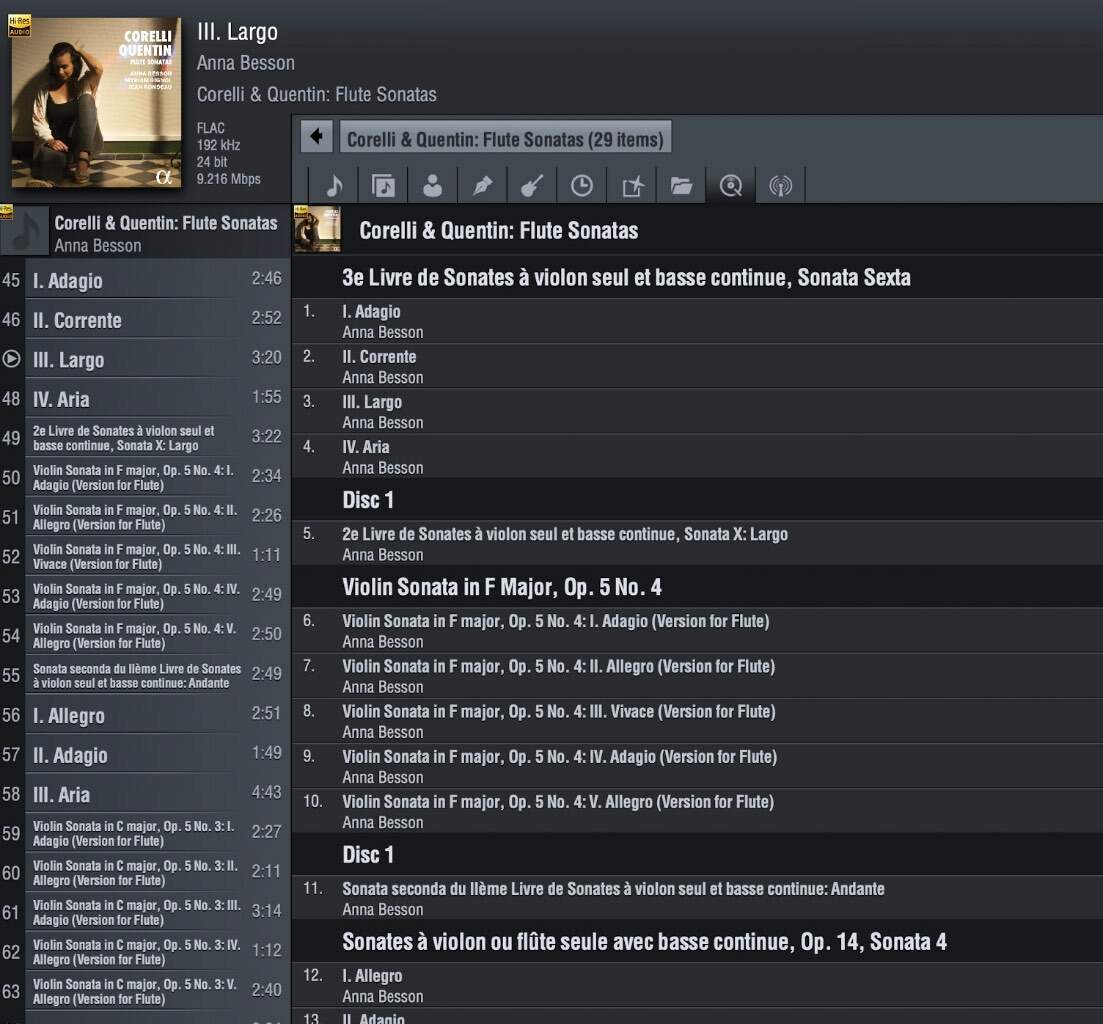The image size is (1103, 1024).
Task: Open the disc search icon tab
Action: click(x=731, y=186)
